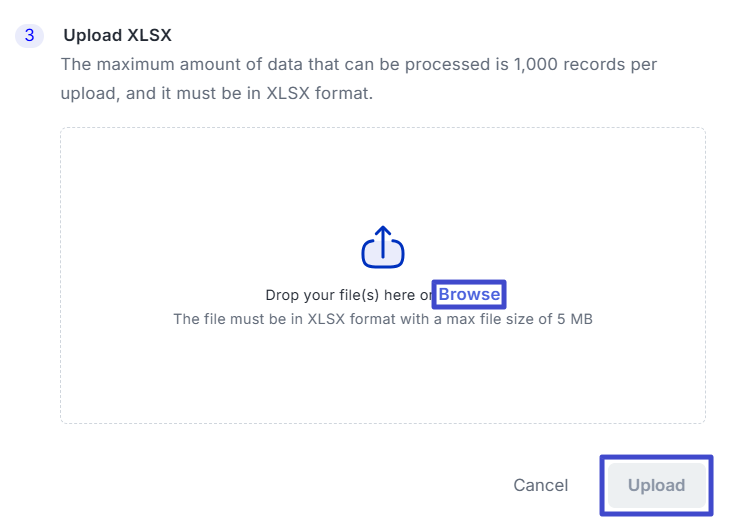Screen dimensions: 737x522
Task: Click the Upload button
Action: tap(656, 485)
